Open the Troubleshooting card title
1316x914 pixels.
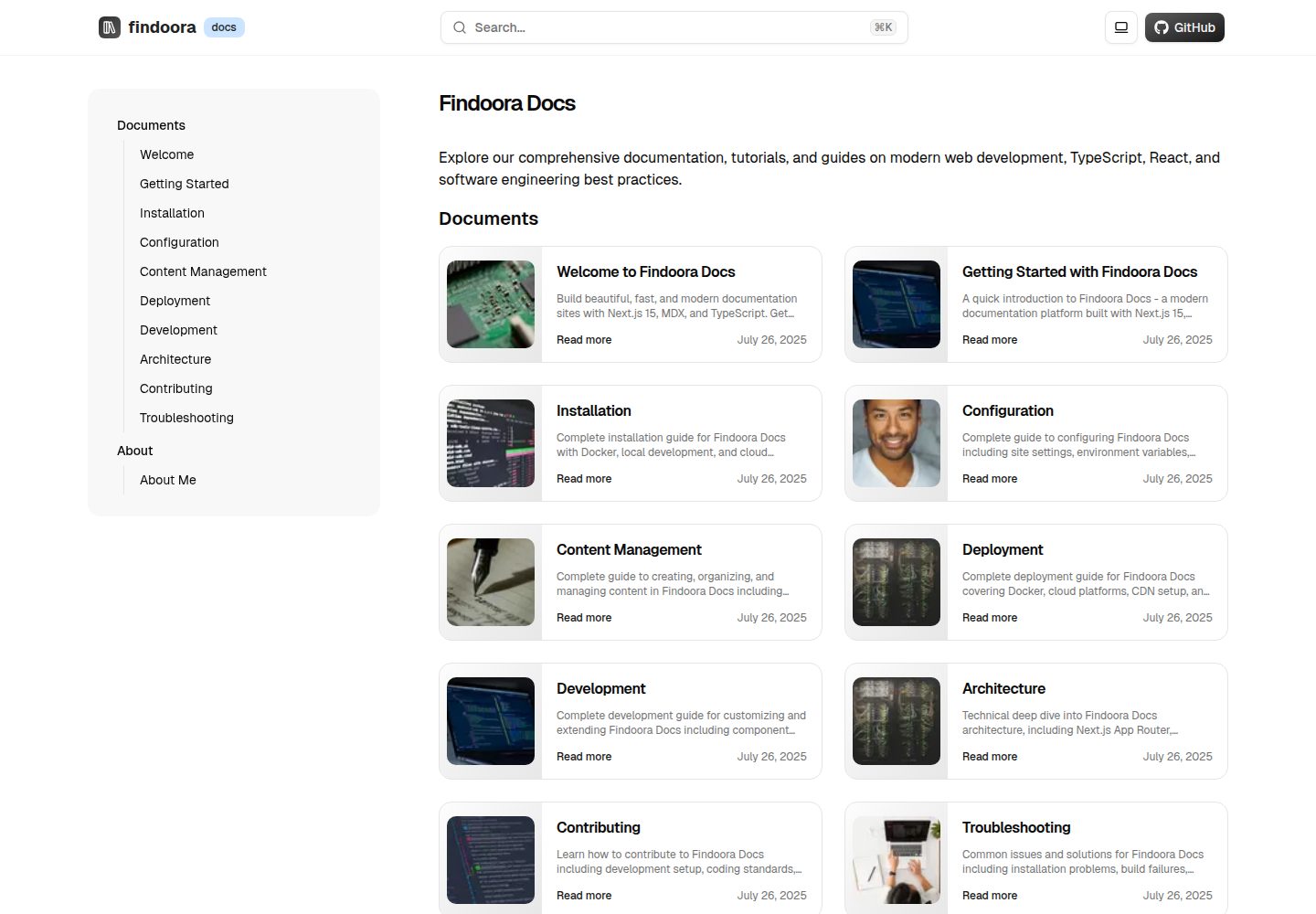pos(1016,827)
